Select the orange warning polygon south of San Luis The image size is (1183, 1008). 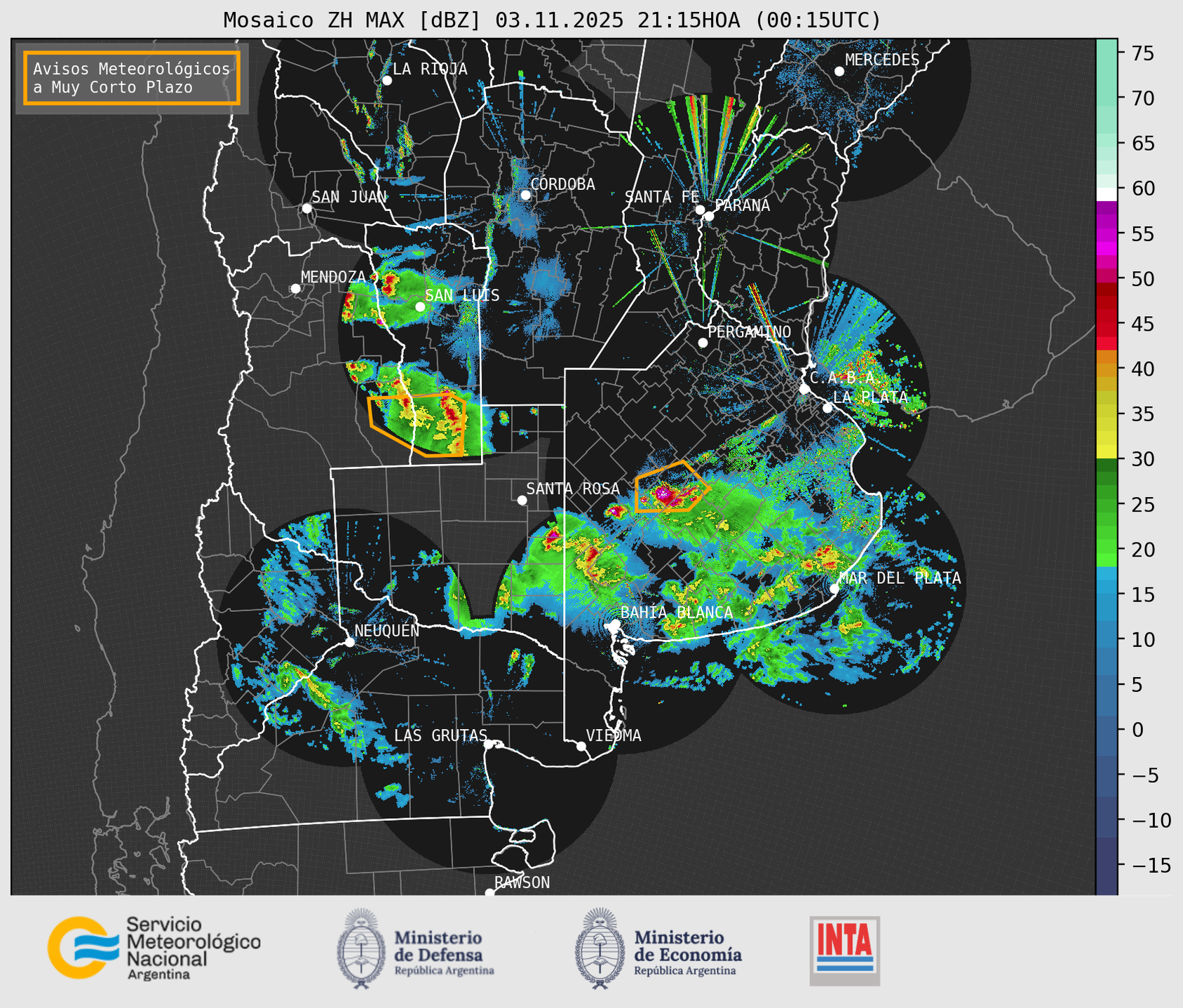coord(418,425)
